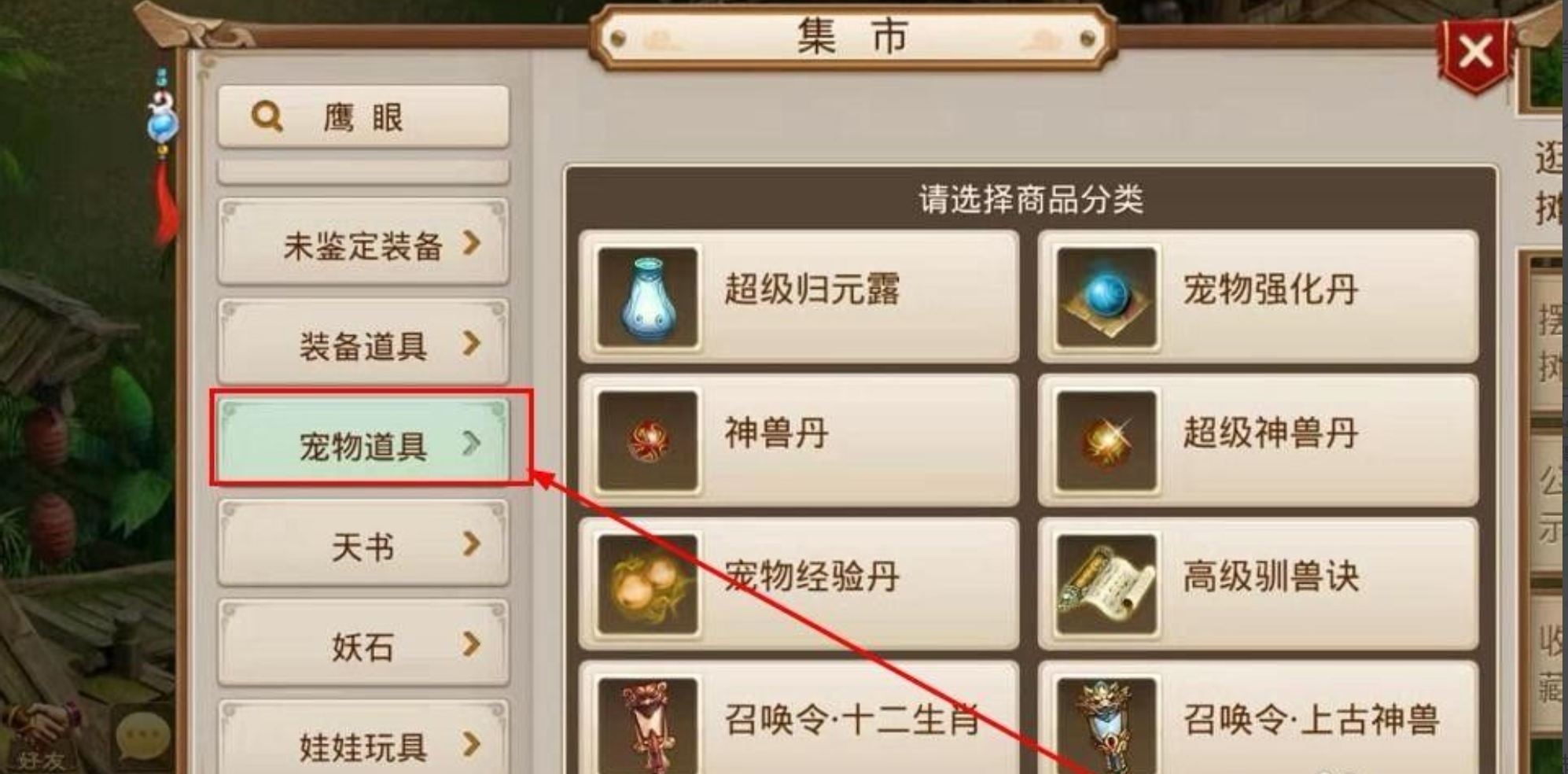The image size is (1568, 774).
Task: Open the 娃娃玩具 category tab
Action: (x=364, y=738)
